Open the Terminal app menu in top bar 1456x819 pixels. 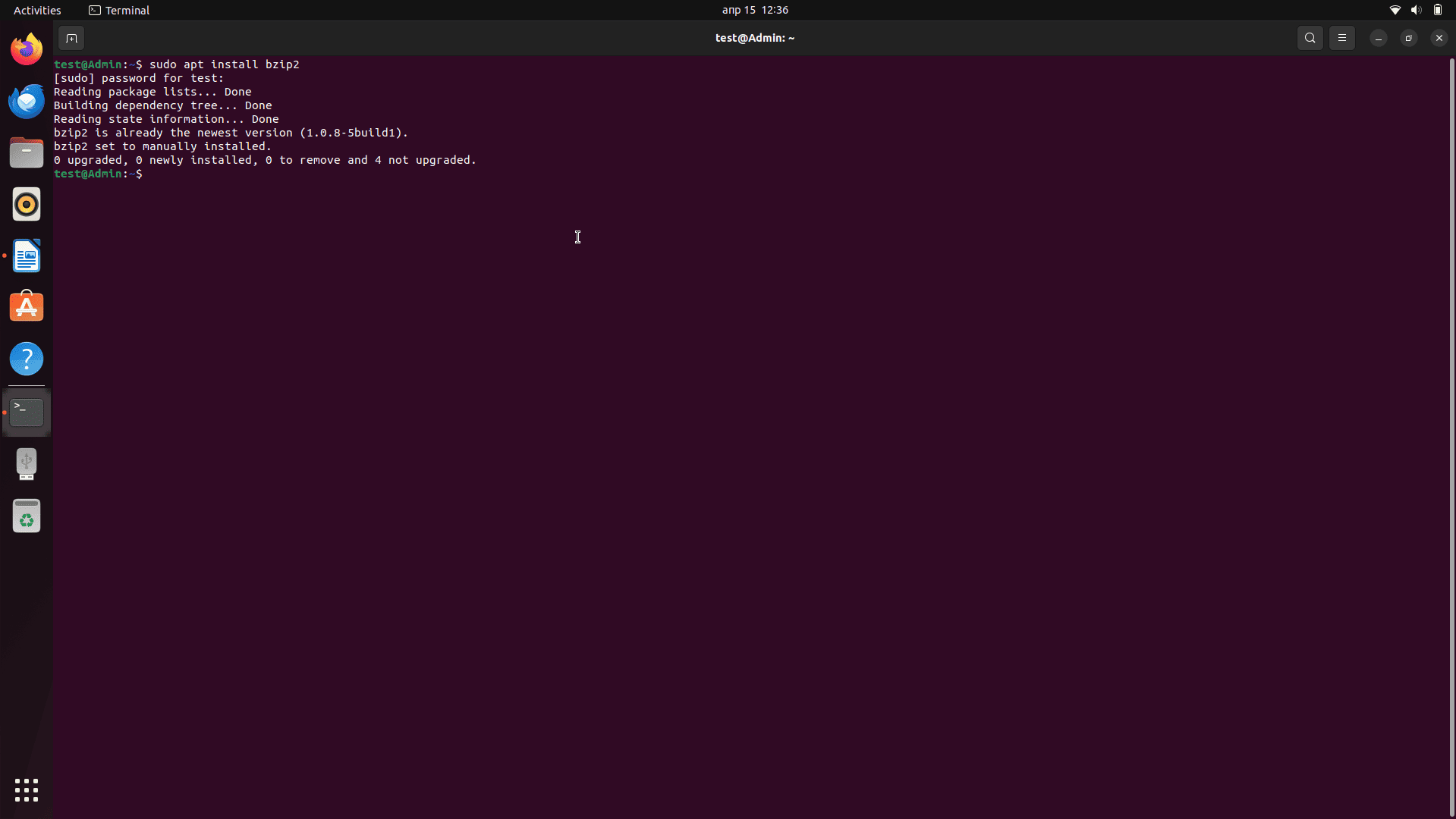[119, 10]
